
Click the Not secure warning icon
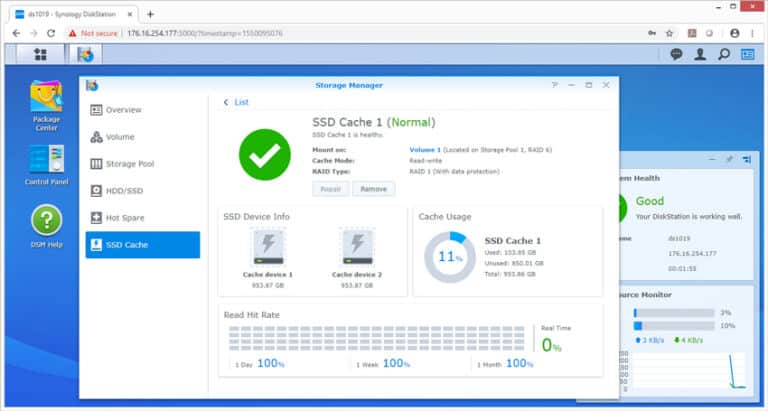pos(72,33)
